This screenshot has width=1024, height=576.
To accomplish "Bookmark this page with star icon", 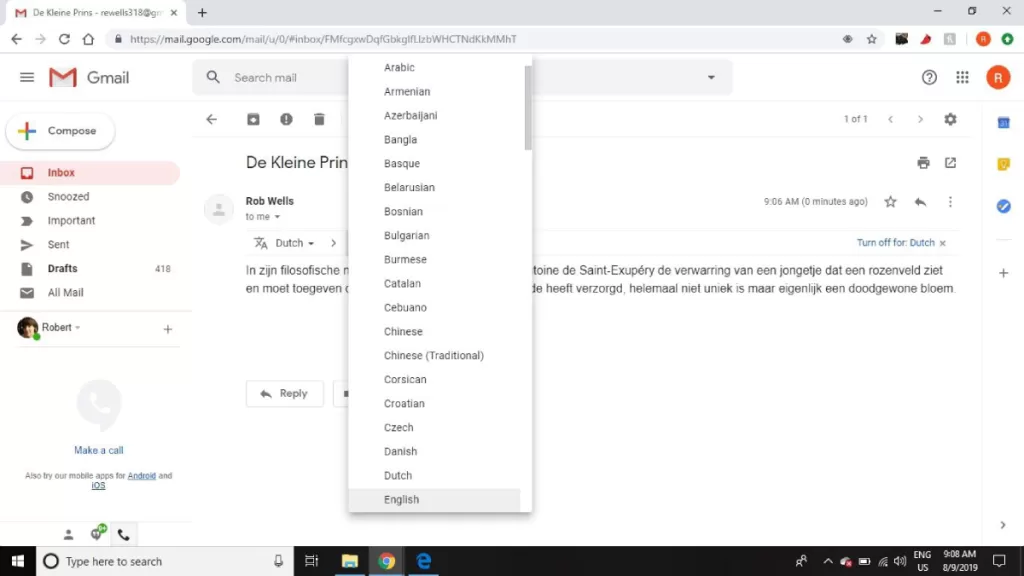I will [x=871, y=39].
